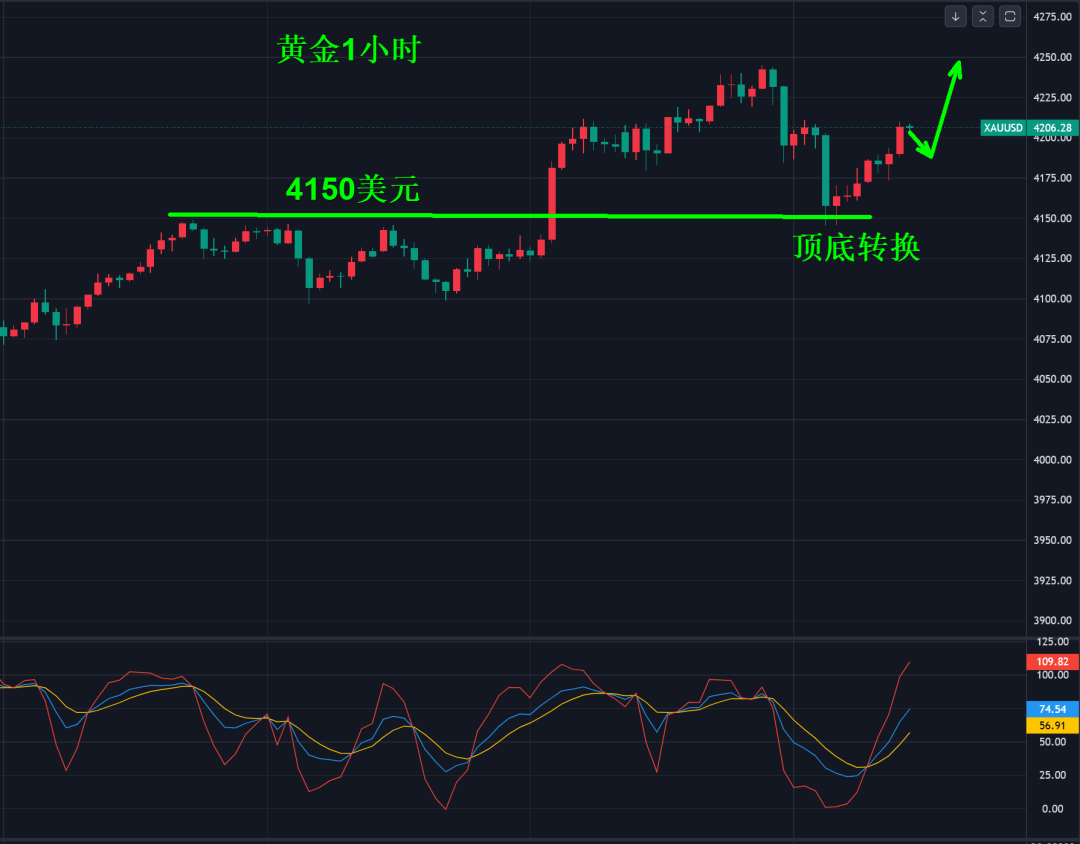This screenshot has width=1080, height=844.
Task: Select the green upward arrow drawing
Action: coord(945,108)
